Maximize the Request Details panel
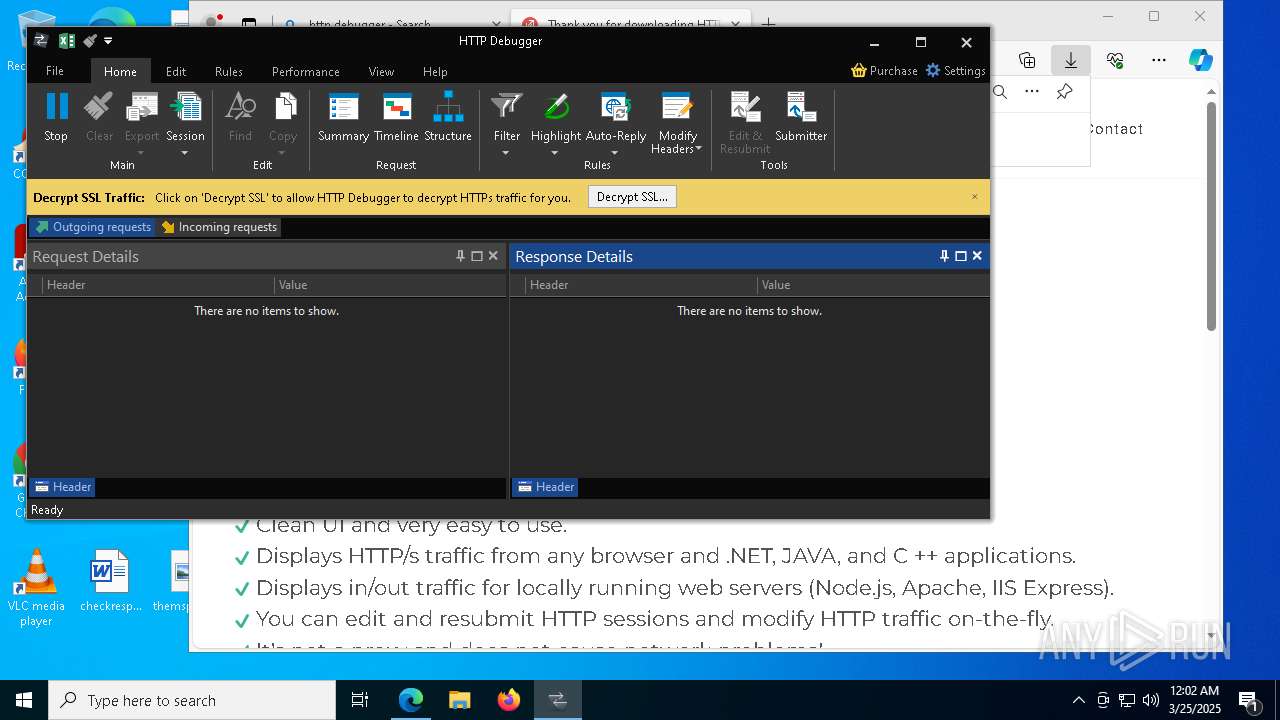 point(477,256)
